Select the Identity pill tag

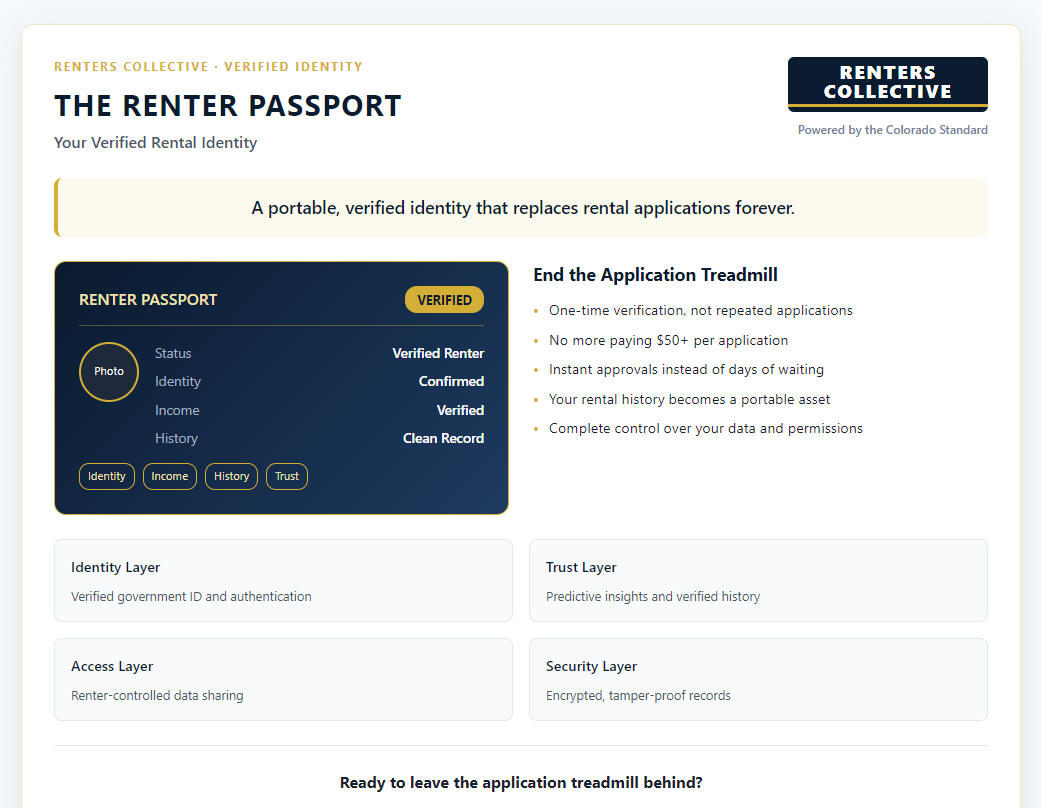107,476
